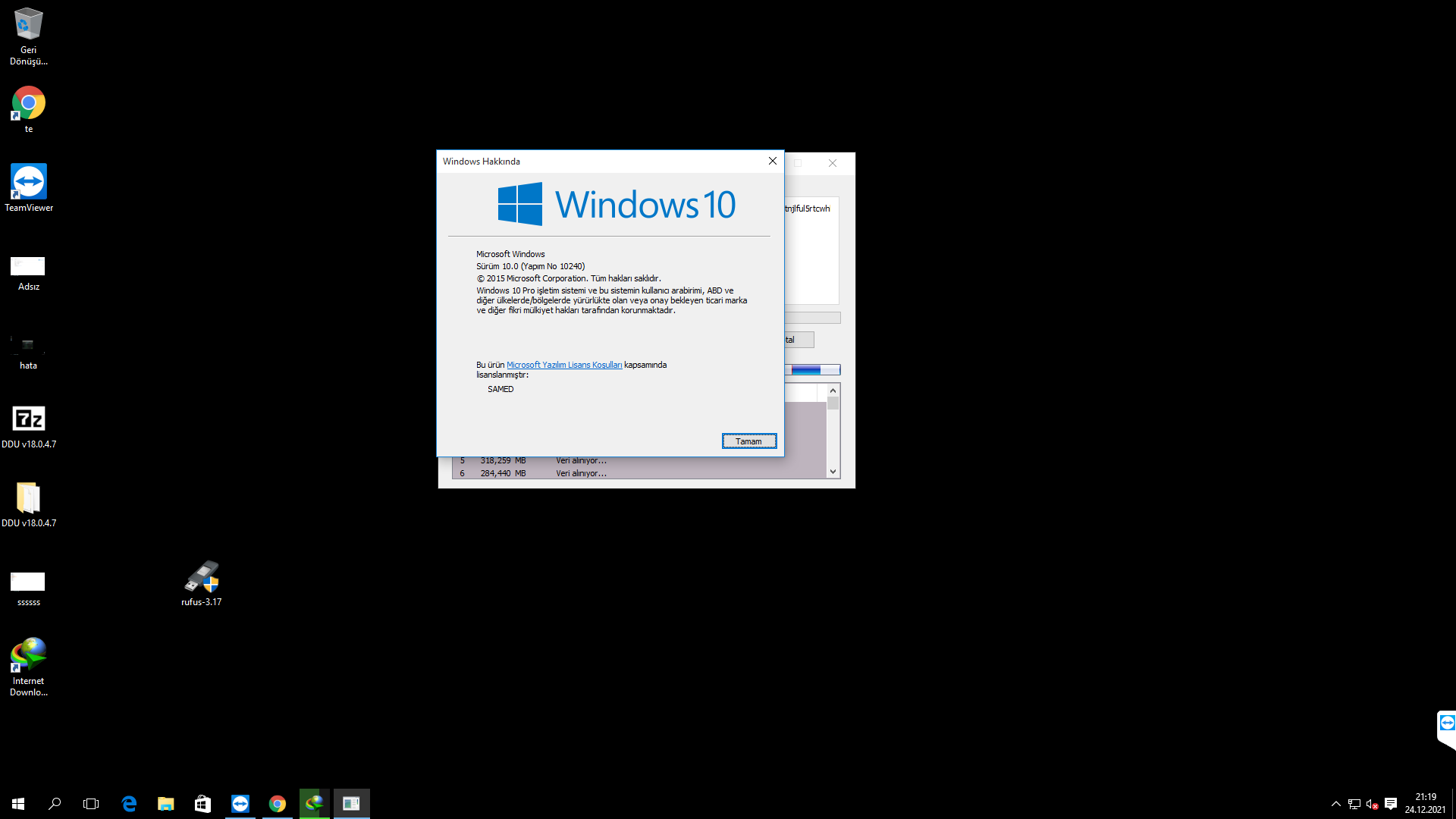
Task: Open Task View from taskbar
Action: click(91, 803)
